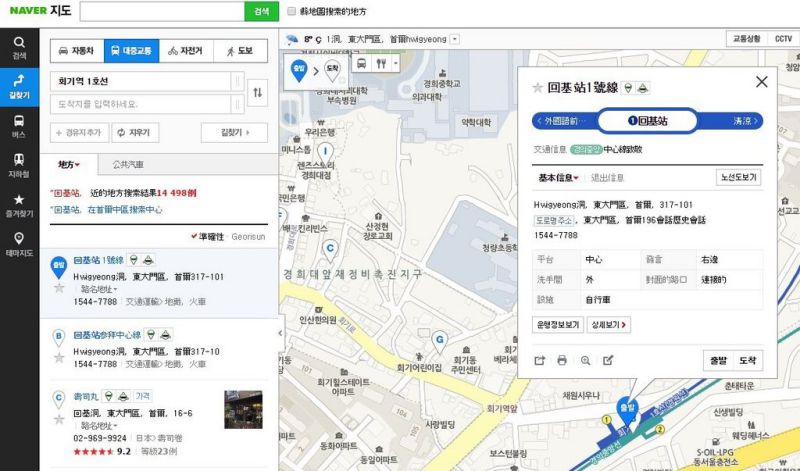Open the 지하철 subway sidebar item

coord(19,166)
